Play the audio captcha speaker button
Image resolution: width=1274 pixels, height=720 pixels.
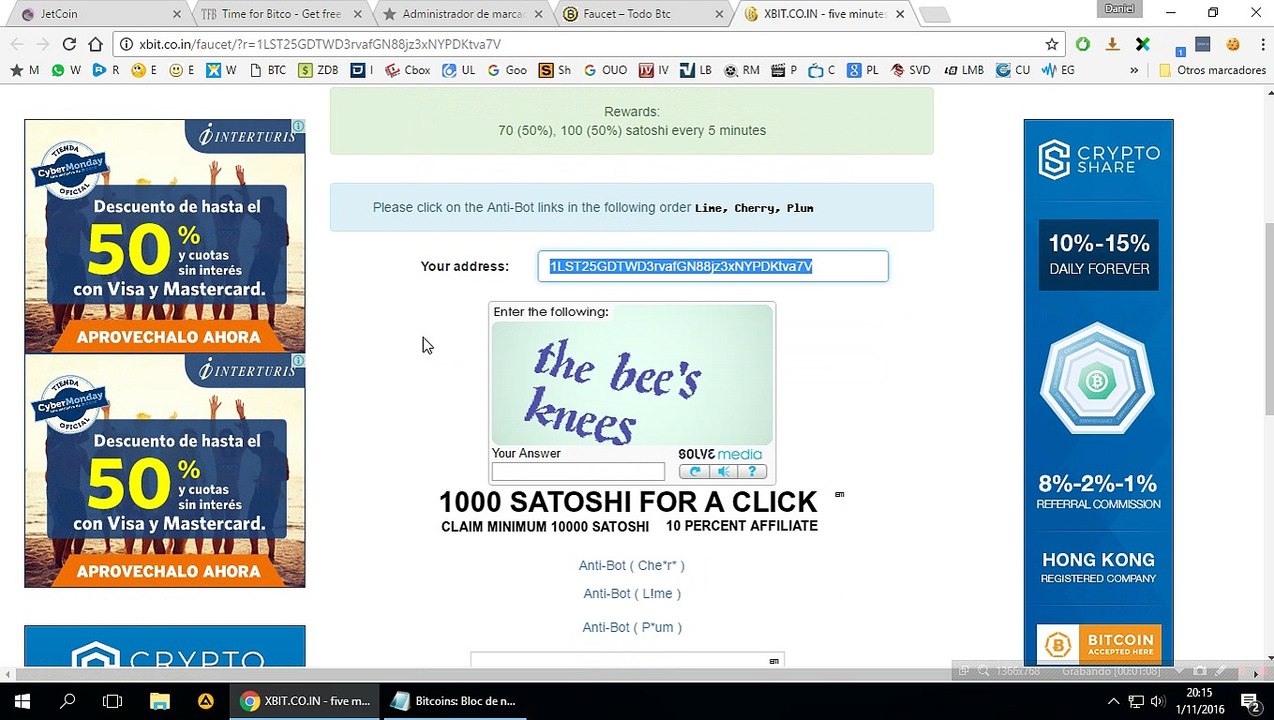(x=723, y=471)
